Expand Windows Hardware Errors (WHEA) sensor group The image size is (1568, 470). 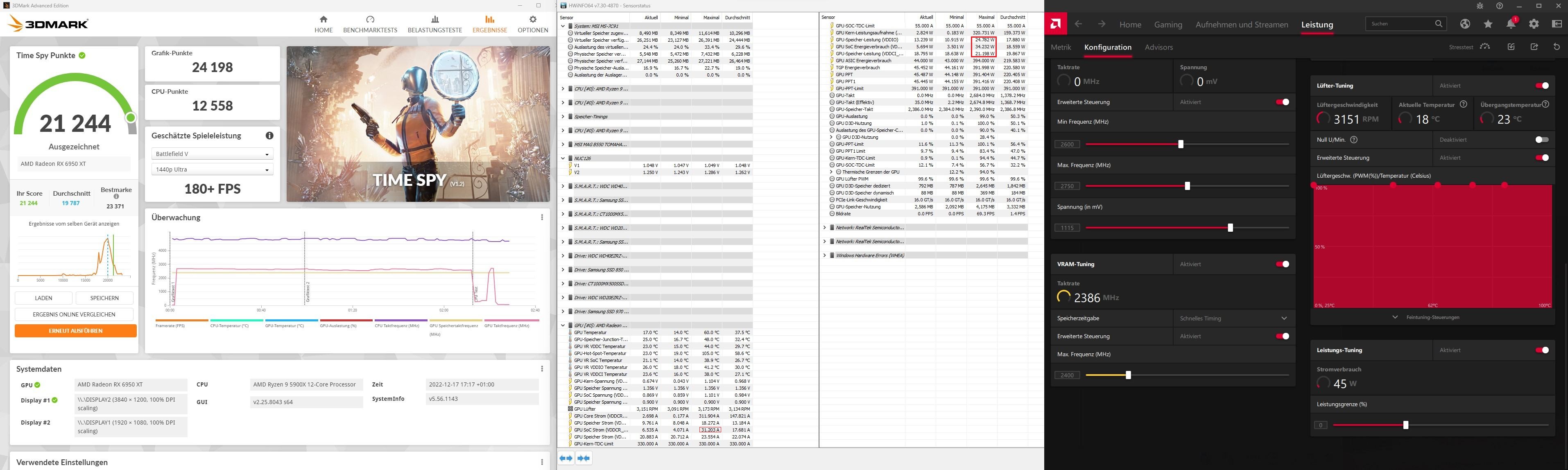(824, 256)
